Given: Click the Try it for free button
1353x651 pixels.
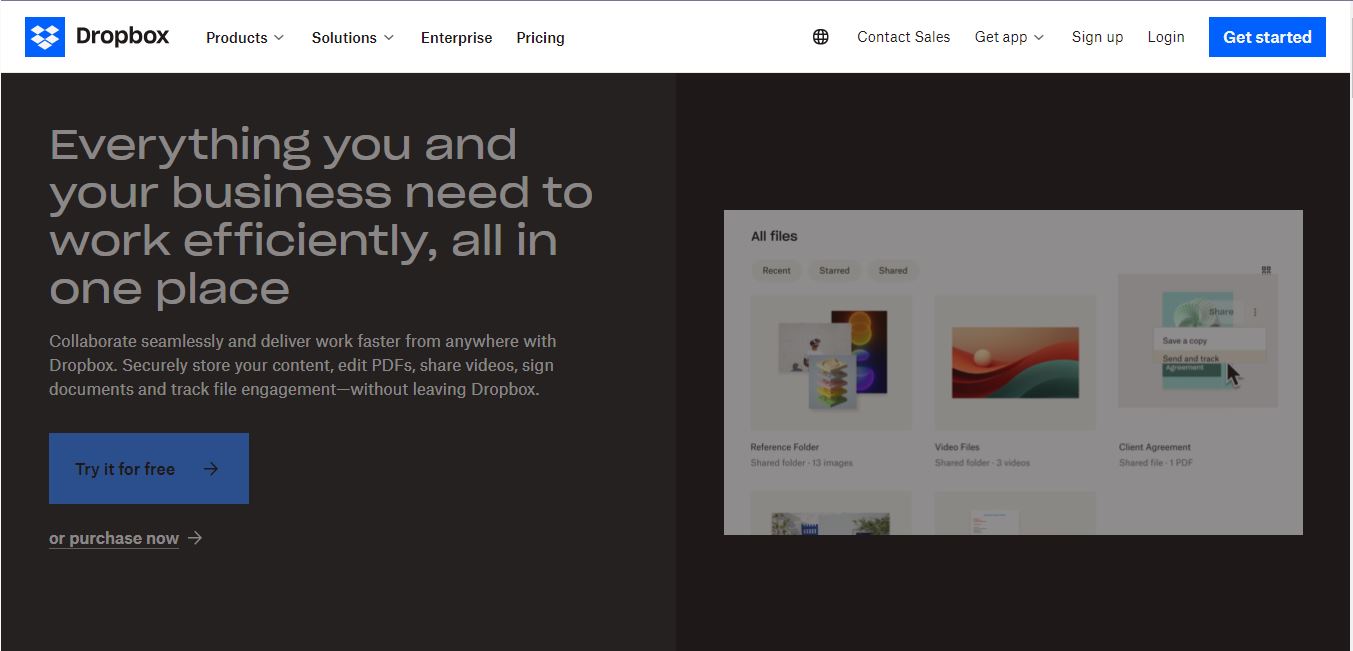Looking at the screenshot, I should (149, 468).
